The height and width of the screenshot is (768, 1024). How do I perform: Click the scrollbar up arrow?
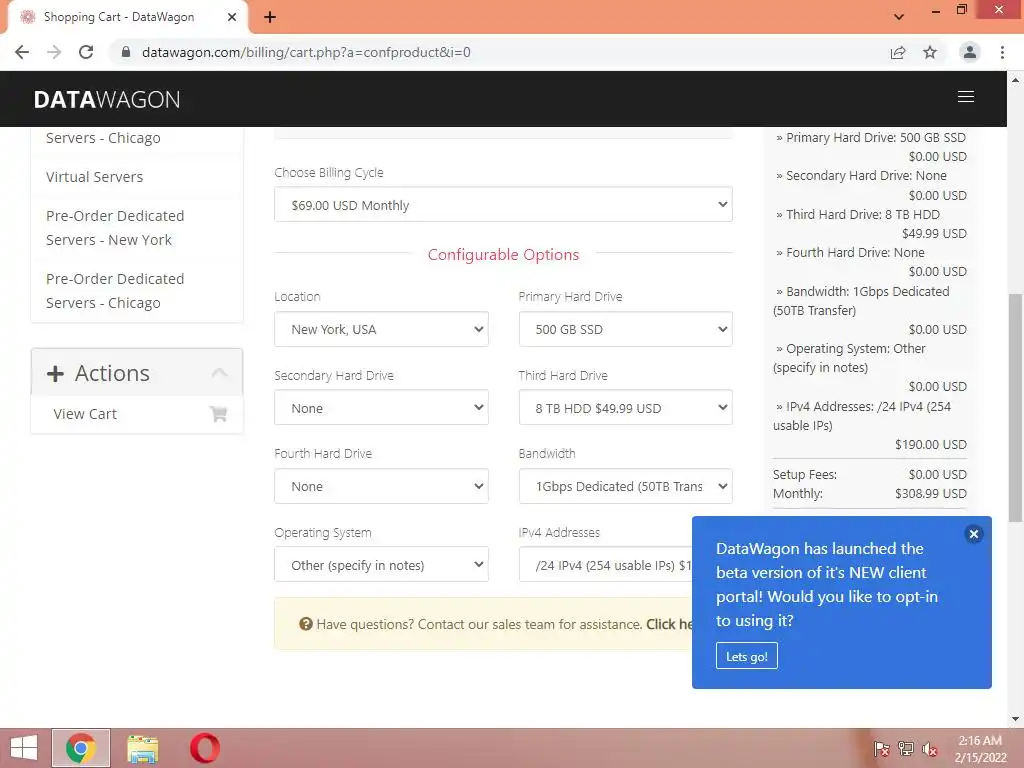pyautogui.click(x=1016, y=80)
